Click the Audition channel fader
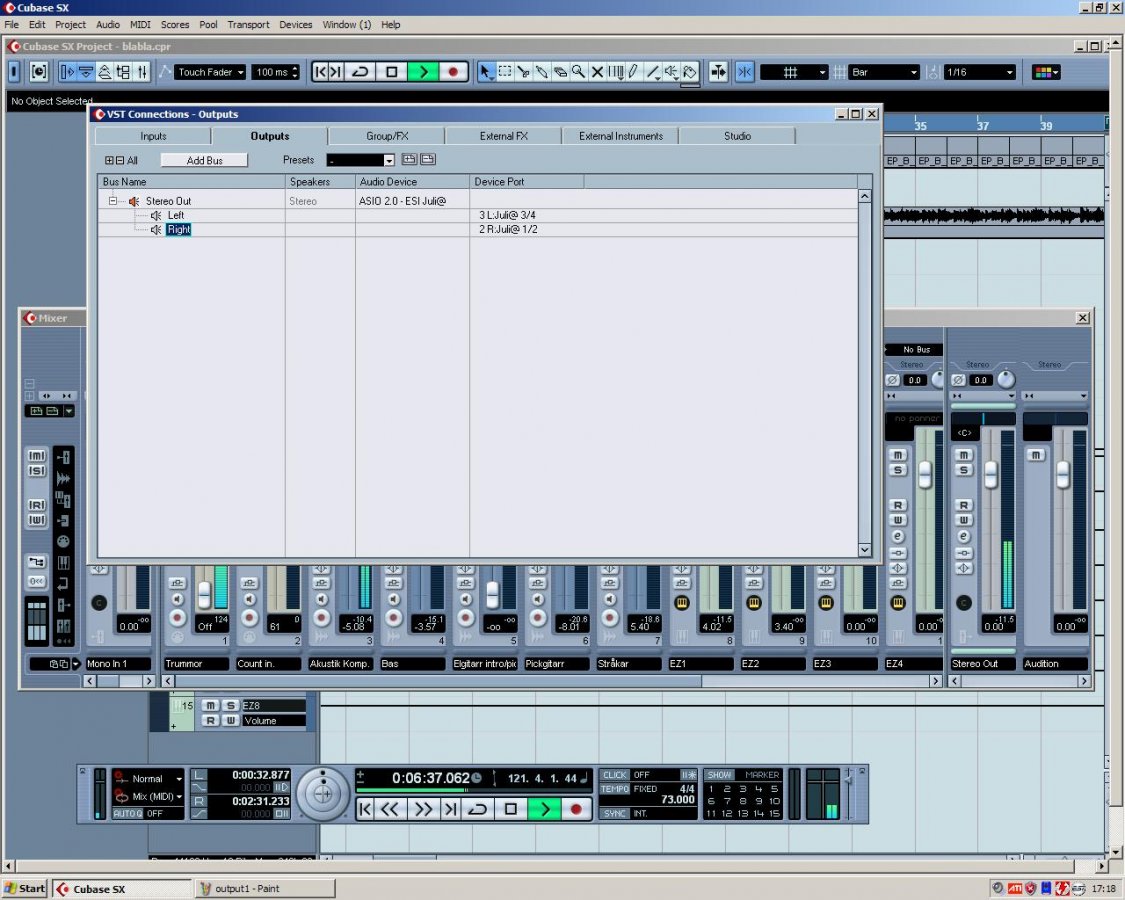The height and width of the screenshot is (900, 1125). (x=1063, y=475)
